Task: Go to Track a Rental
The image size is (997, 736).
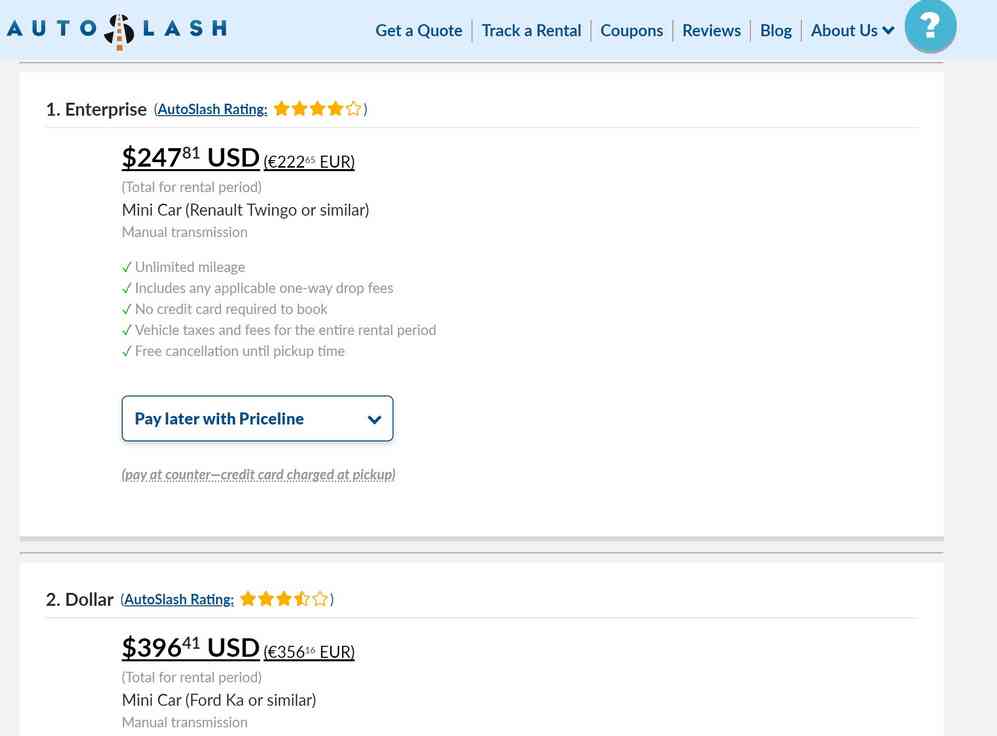Action: (x=532, y=31)
